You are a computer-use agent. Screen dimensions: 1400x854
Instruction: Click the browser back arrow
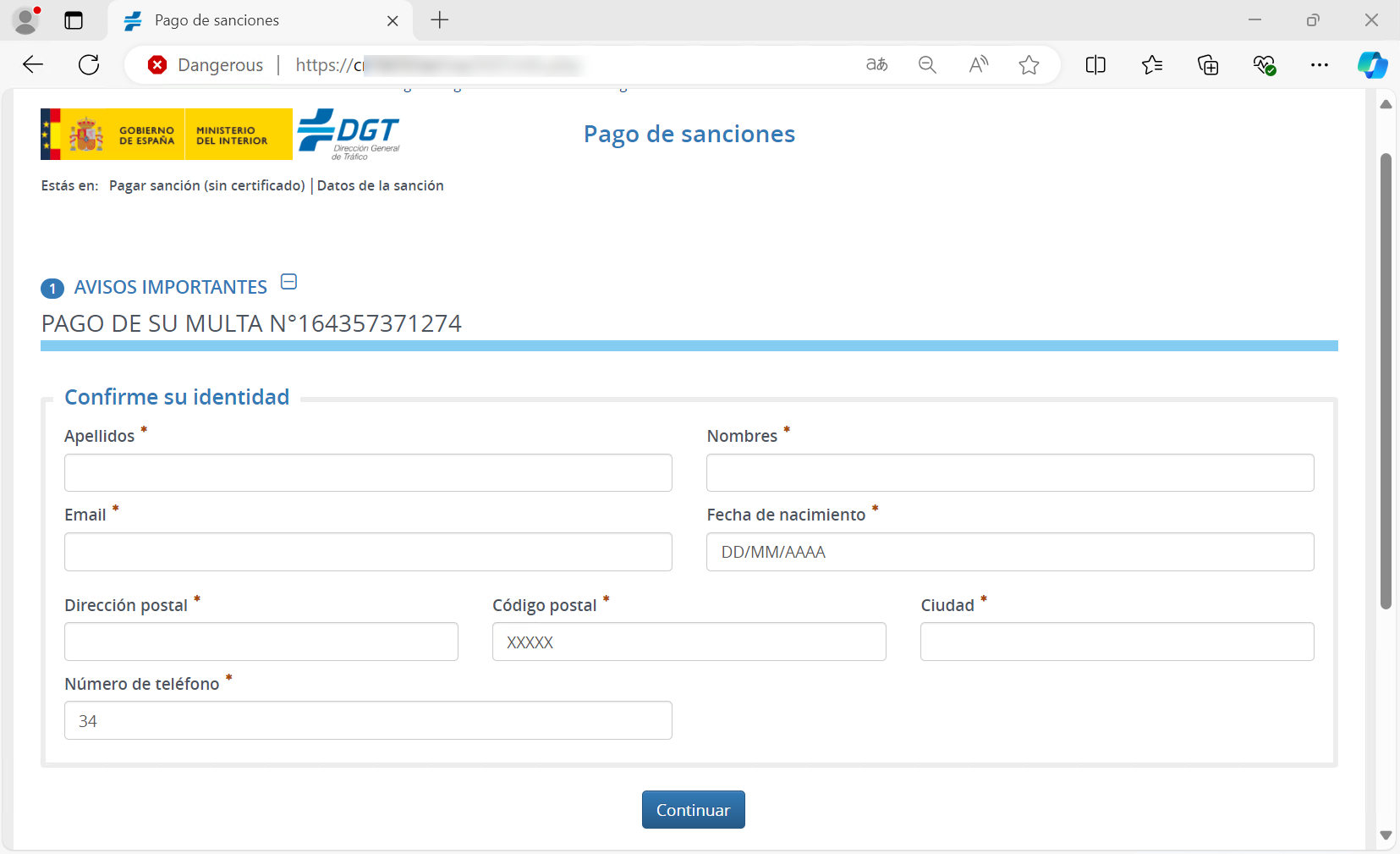(x=33, y=65)
